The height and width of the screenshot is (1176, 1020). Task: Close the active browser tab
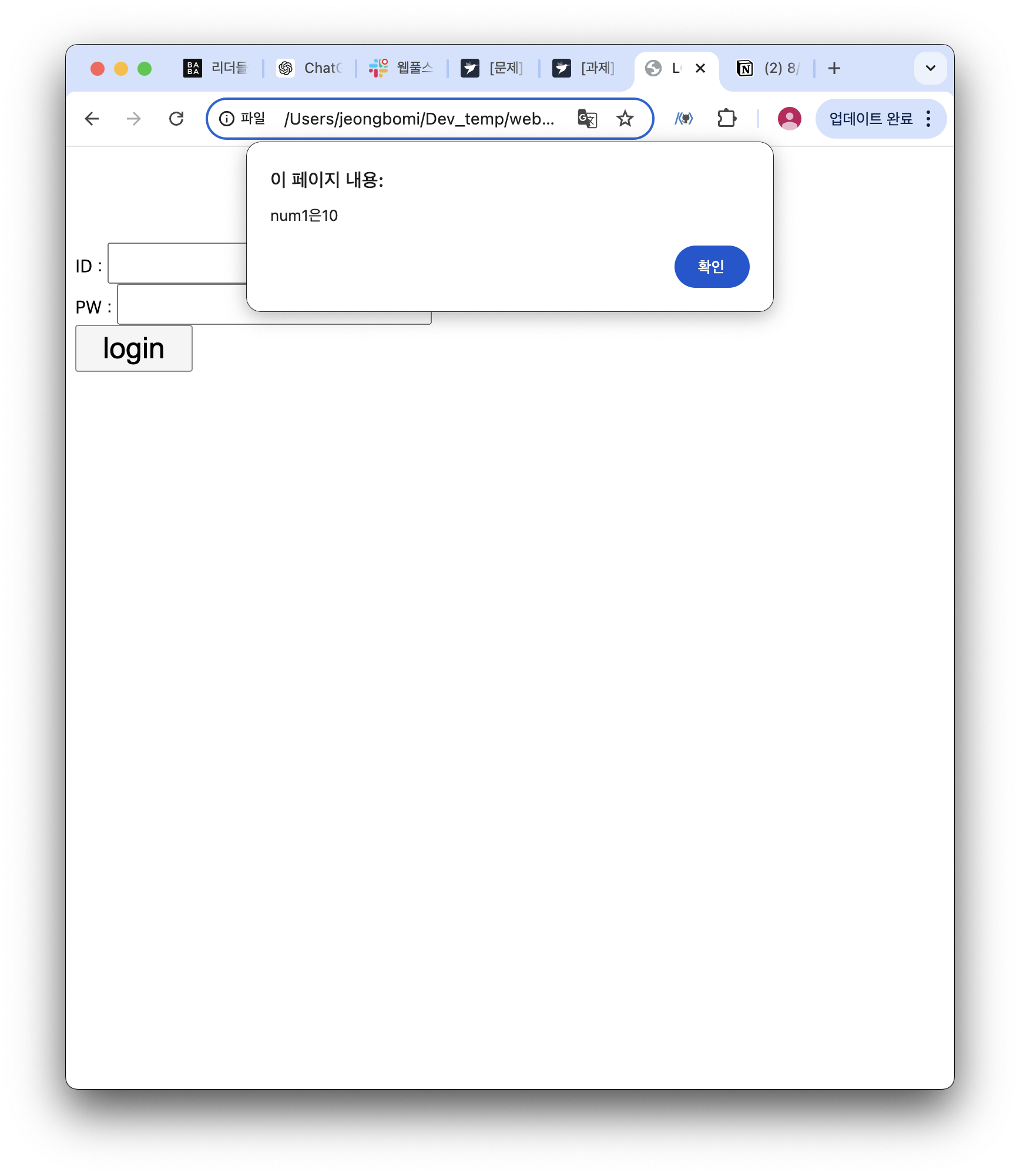(700, 68)
